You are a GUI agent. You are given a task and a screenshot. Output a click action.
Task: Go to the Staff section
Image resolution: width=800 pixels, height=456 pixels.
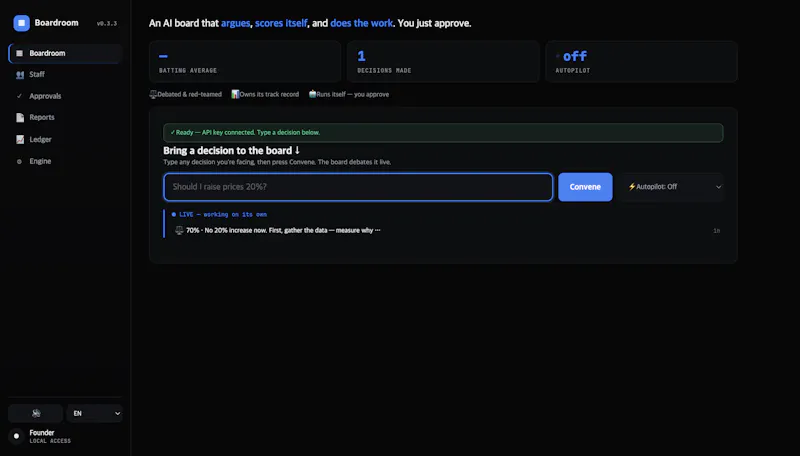(x=65, y=74)
